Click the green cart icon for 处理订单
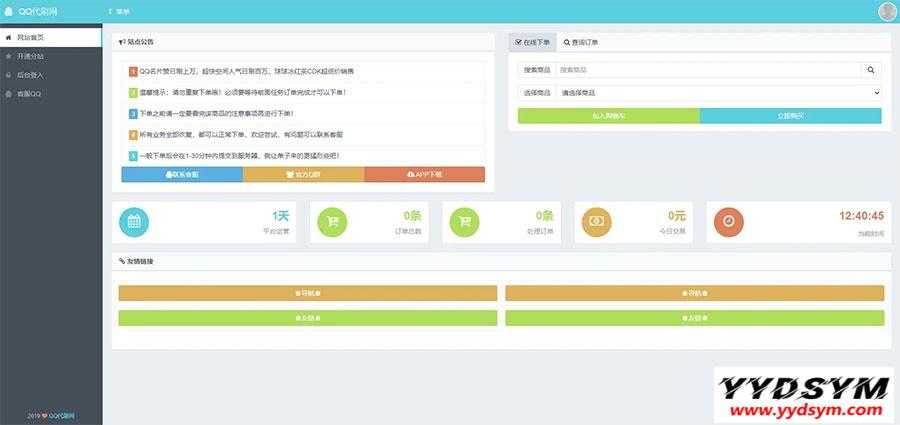This screenshot has width=900, height=425. coord(463,222)
